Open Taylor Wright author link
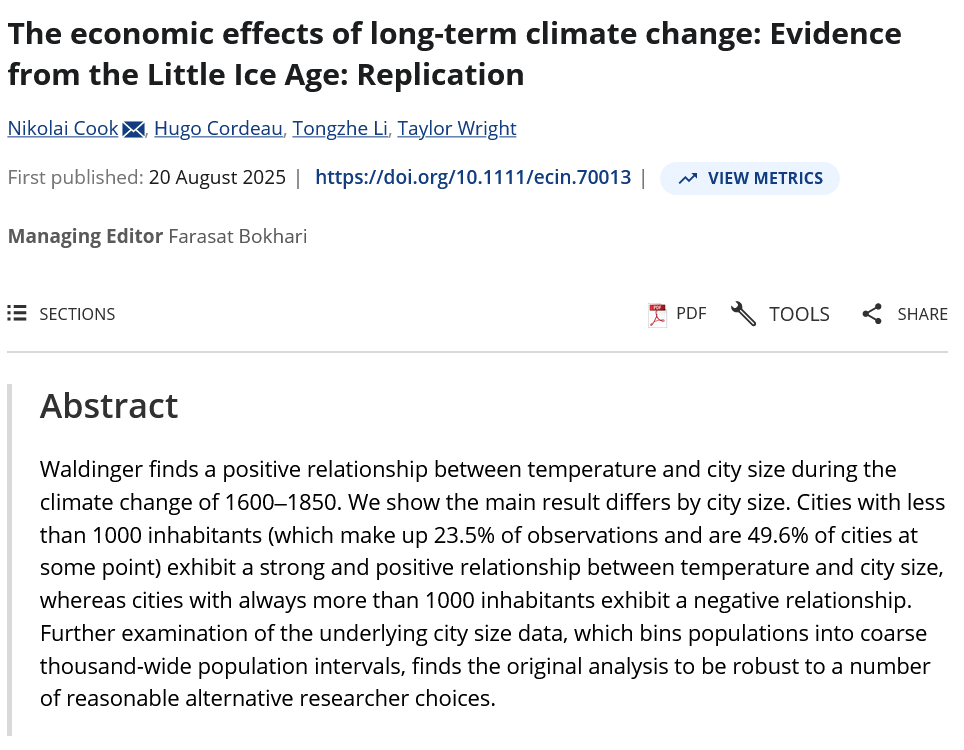Viewport: 964px width, 750px height. pos(456,129)
